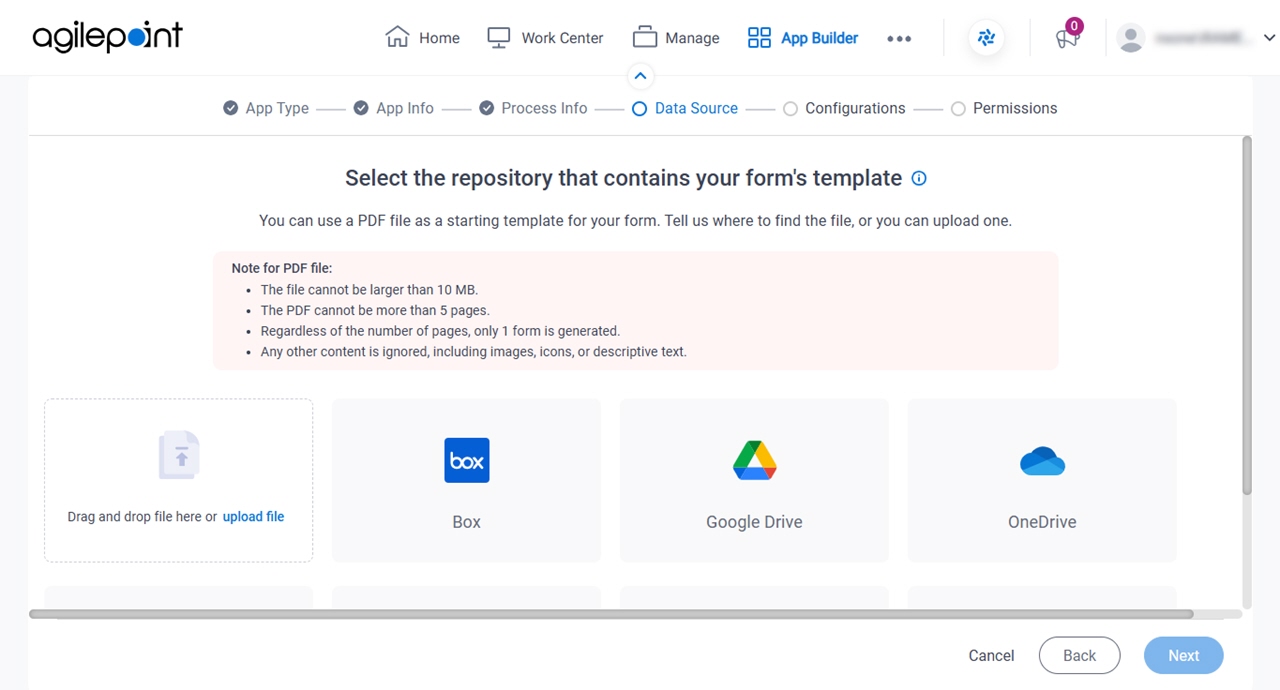Open the Manage briefcase icon
This screenshot has width=1280, height=690.
click(x=645, y=37)
